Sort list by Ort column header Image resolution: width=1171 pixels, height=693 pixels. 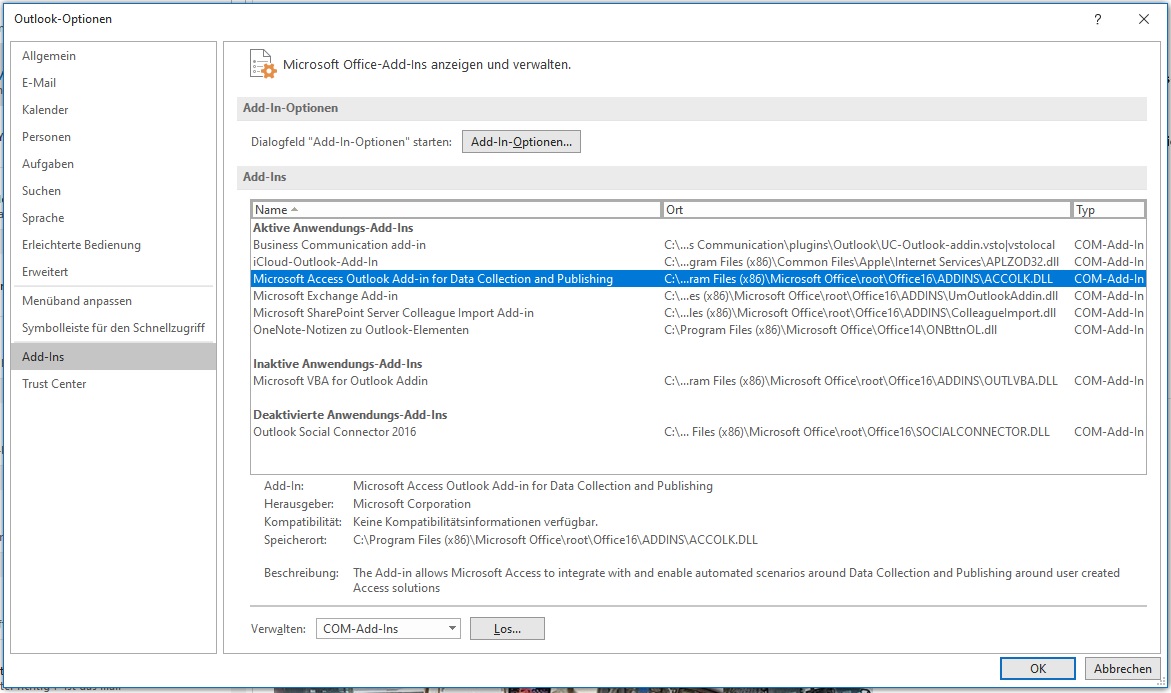866,210
